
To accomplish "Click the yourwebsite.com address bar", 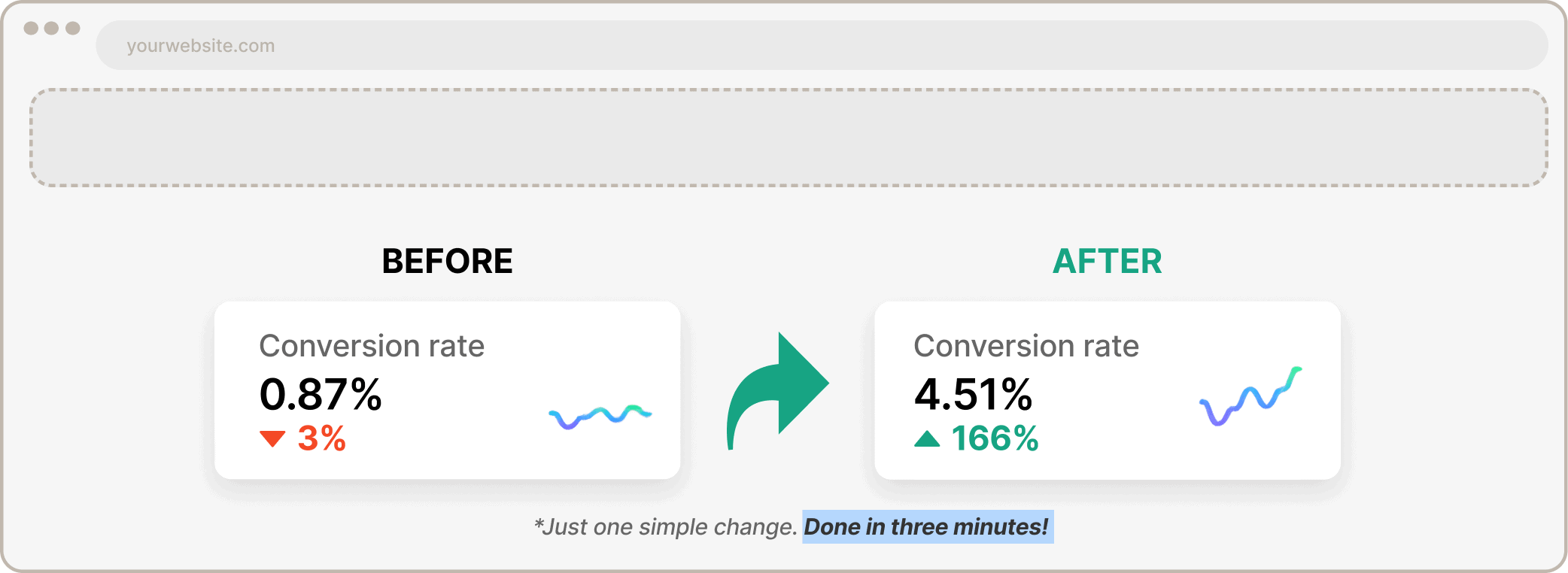I will coord(822,45).
